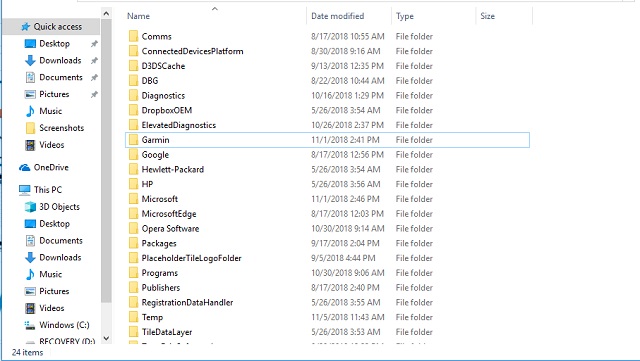Open Quick access in navigation pane

coord(51,27)
